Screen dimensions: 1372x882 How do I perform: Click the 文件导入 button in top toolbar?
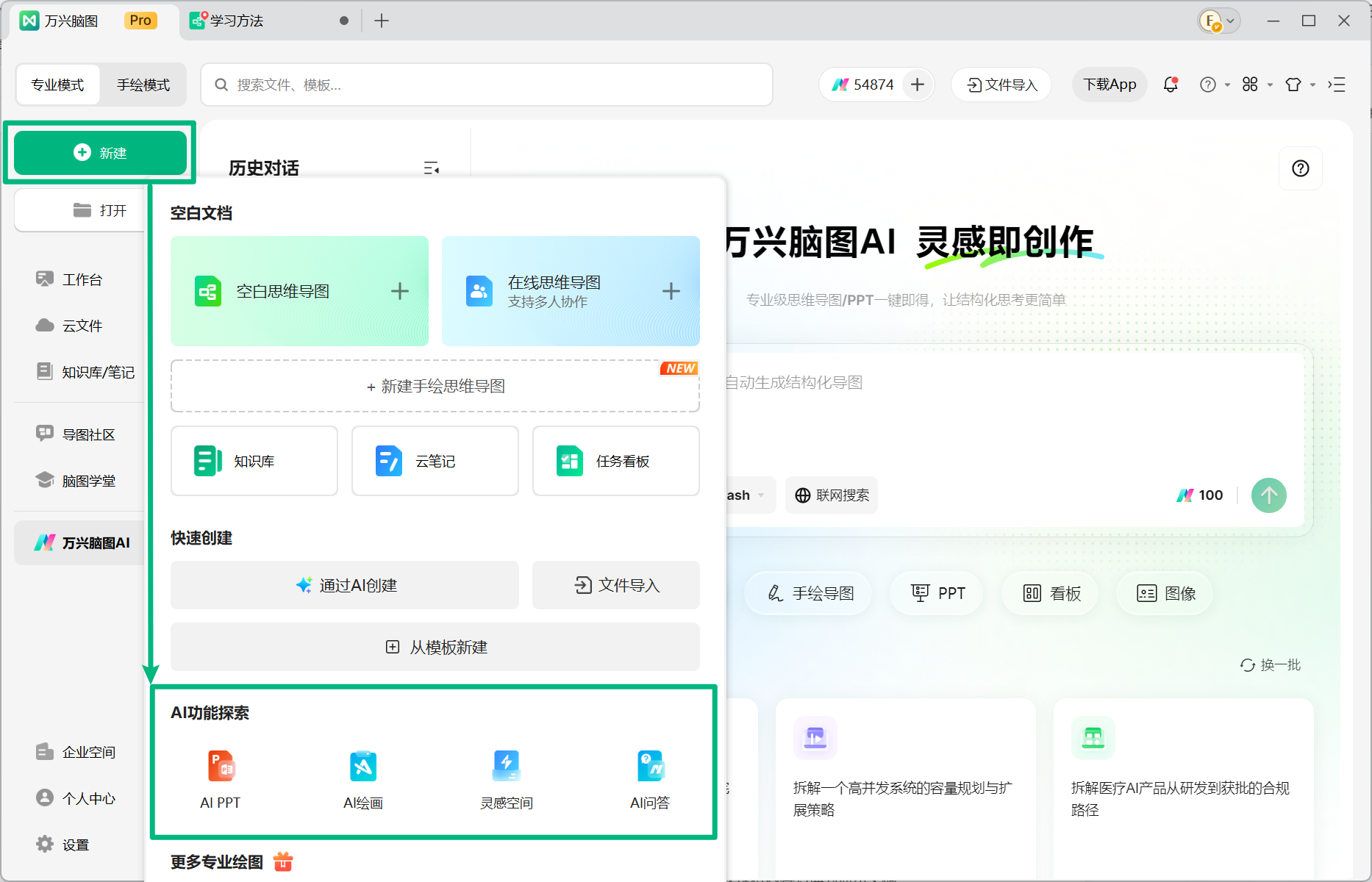point(1001,85)
